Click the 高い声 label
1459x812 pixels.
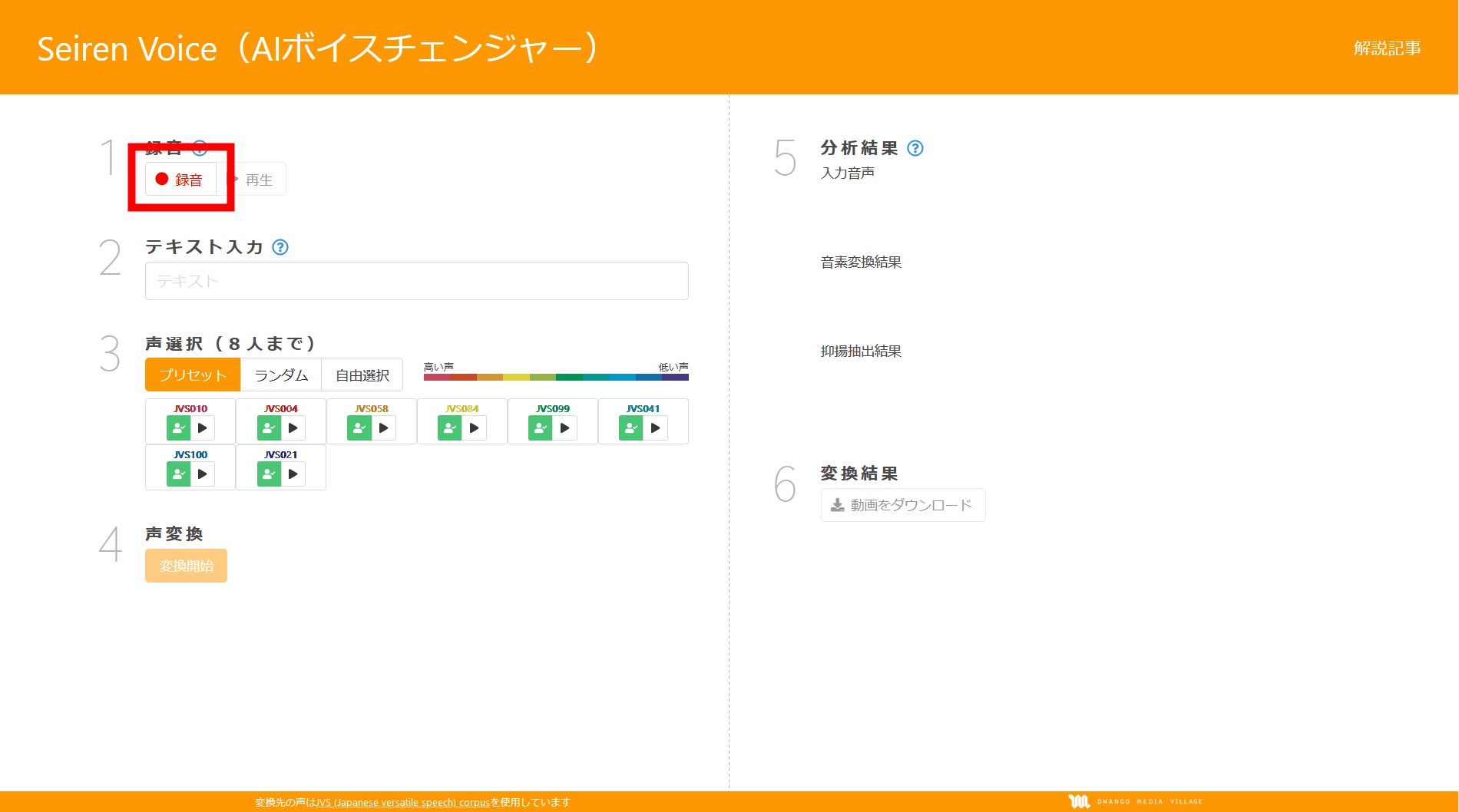click(438, 367)
